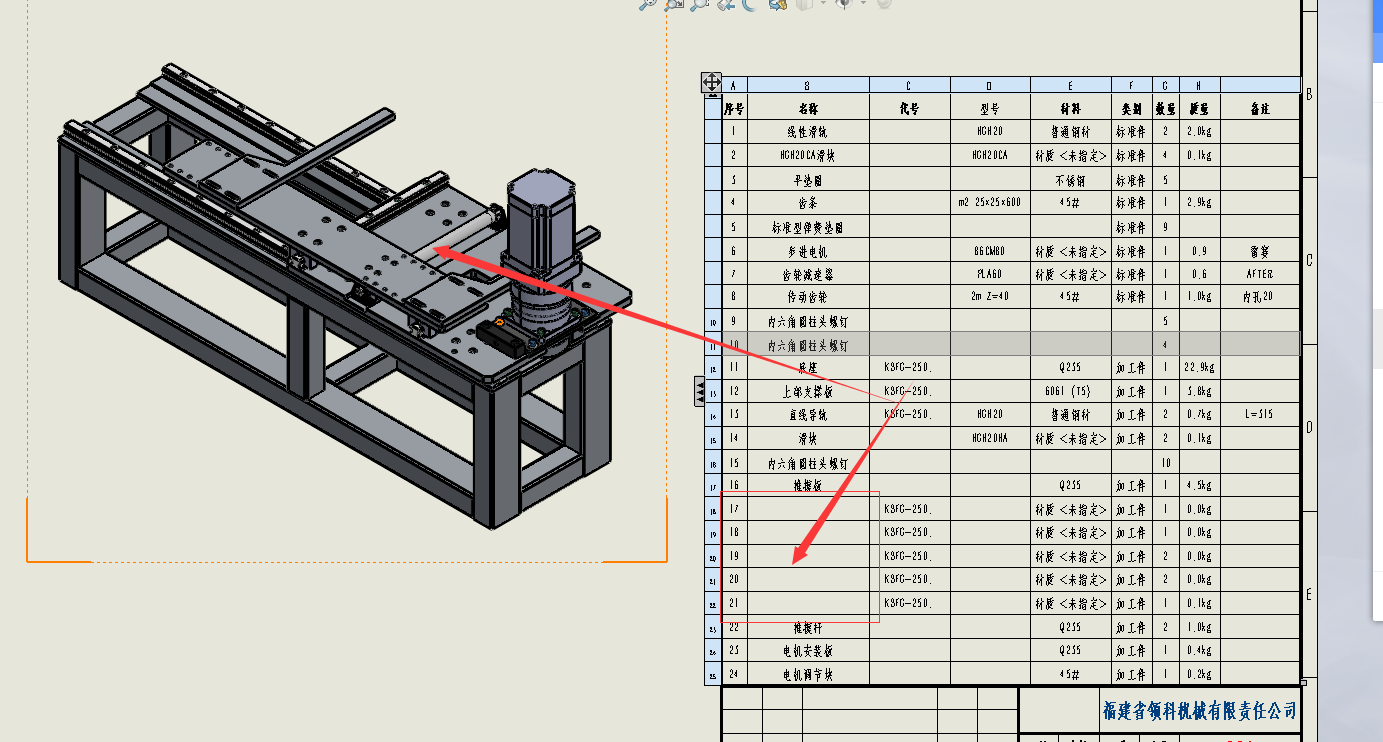Viewport: 1383px width, 742px height.
Task: Click the 不锈钢 material cell
Action: pyautogui.click(x=1071, y=181)
